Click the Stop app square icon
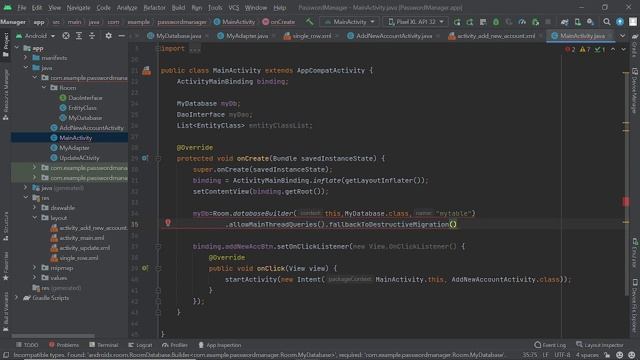640x360 pixels. (x=548, y=22)
